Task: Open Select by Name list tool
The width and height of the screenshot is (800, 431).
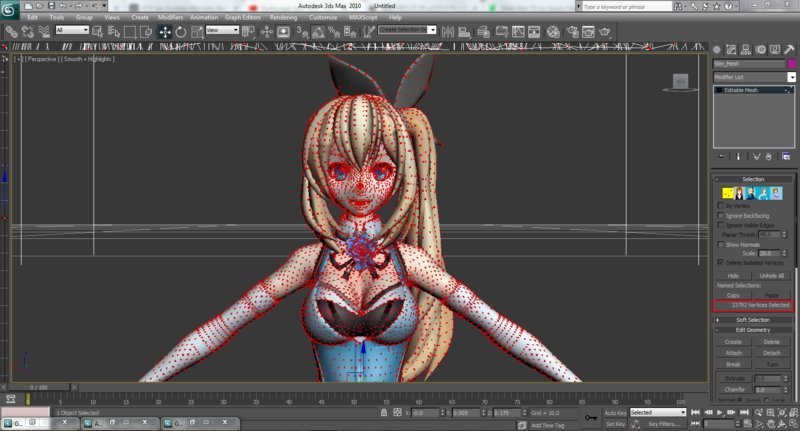Action: click(x=114, y=33)
